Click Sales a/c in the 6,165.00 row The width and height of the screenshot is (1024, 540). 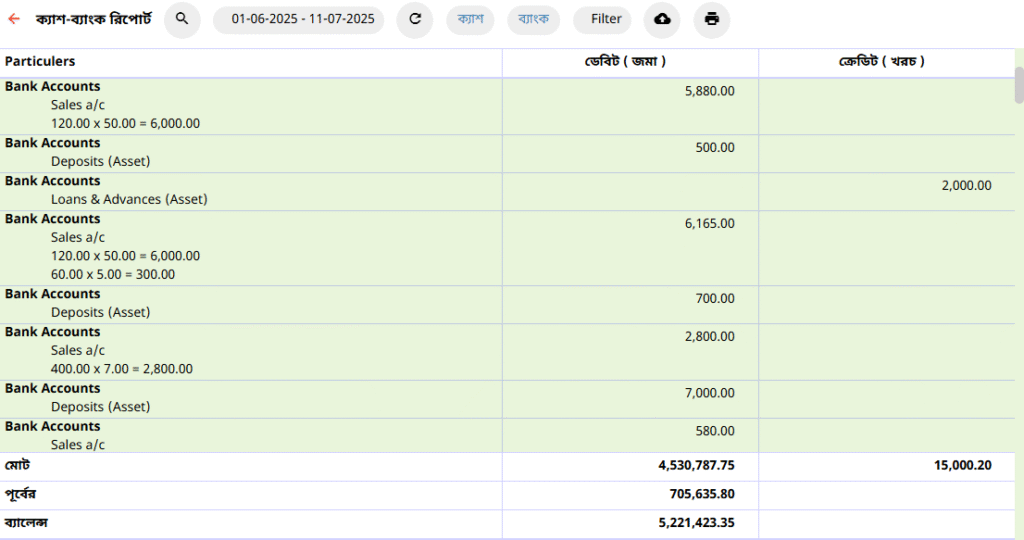[x=78, y=237]
